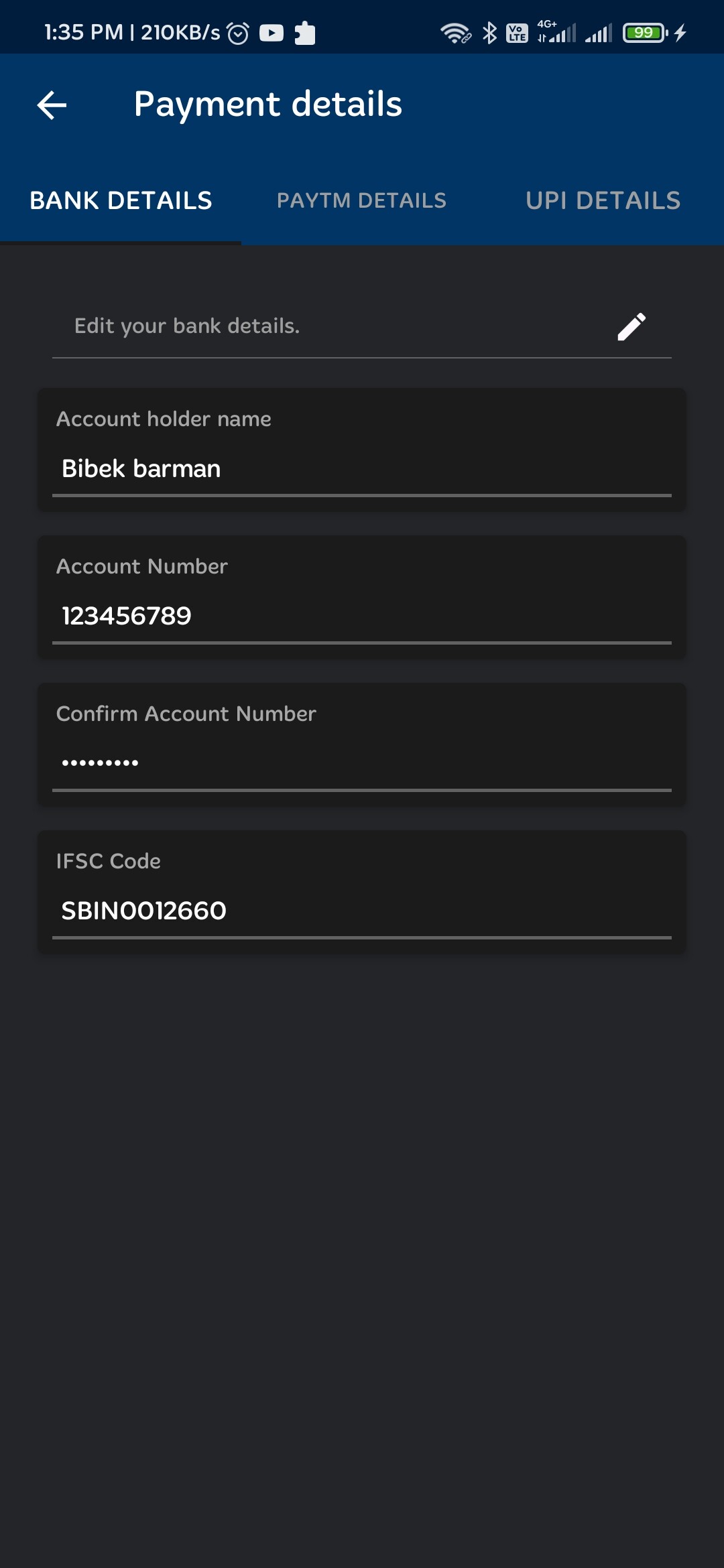Viewport: 724px width, 1568px height.
Task: Tap the YouTube notification icon
Action: point(271,33)
